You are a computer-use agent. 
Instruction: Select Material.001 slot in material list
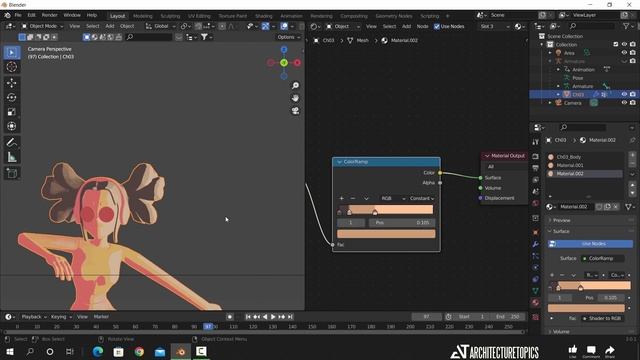click(584, 165)
